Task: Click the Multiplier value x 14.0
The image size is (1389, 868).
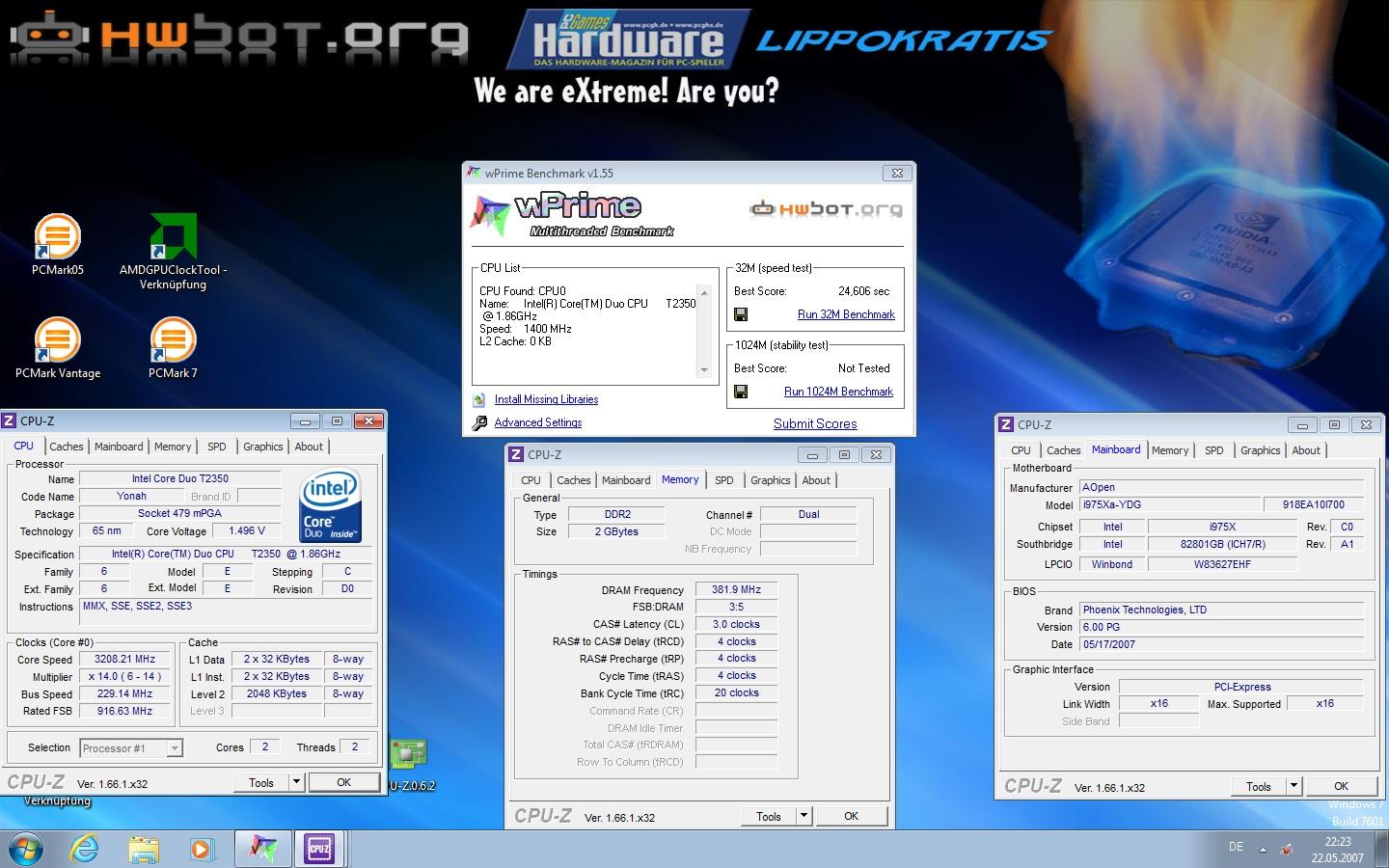Action: (x=123, y=677)
